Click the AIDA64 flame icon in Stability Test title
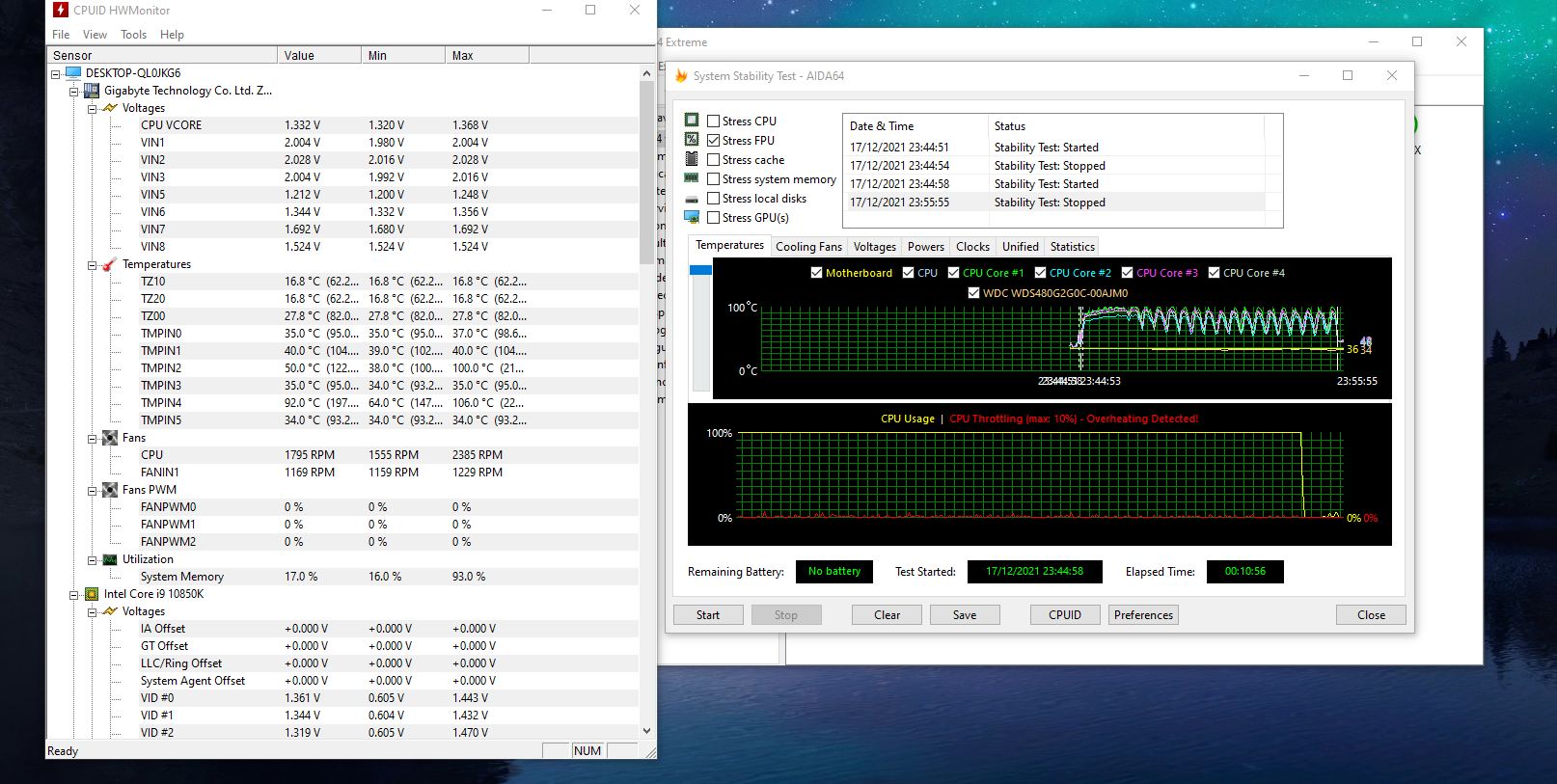Screen dimensions: 1557x784 coord(681,76)
